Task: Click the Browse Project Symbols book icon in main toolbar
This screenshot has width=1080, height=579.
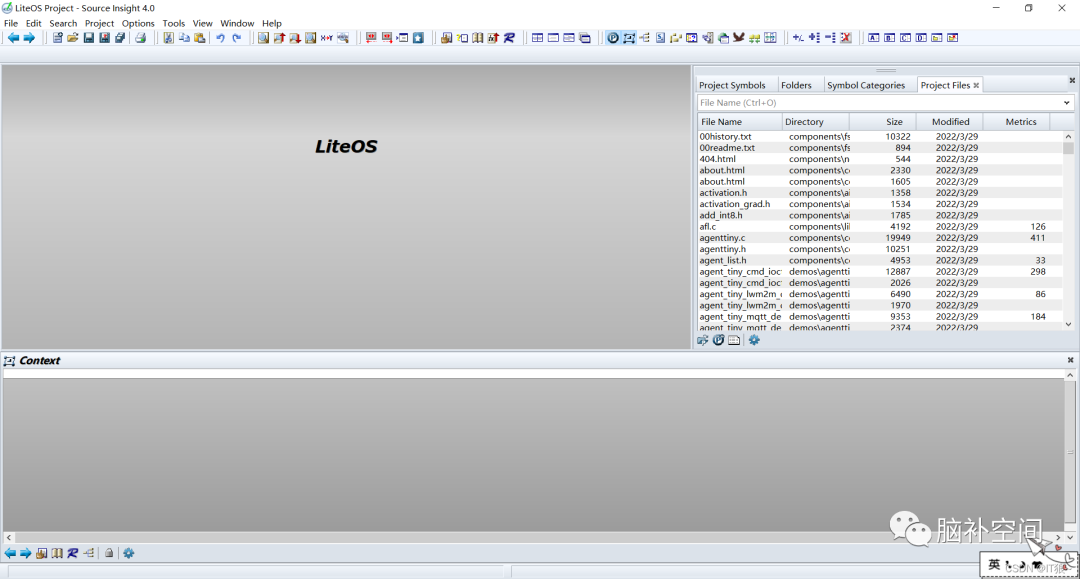Action: point(477,38)
